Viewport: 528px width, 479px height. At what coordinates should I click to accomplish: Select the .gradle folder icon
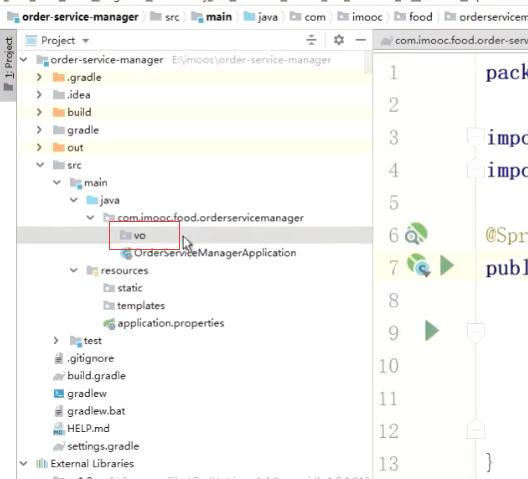pyautogui.click(x=59, y=77)
